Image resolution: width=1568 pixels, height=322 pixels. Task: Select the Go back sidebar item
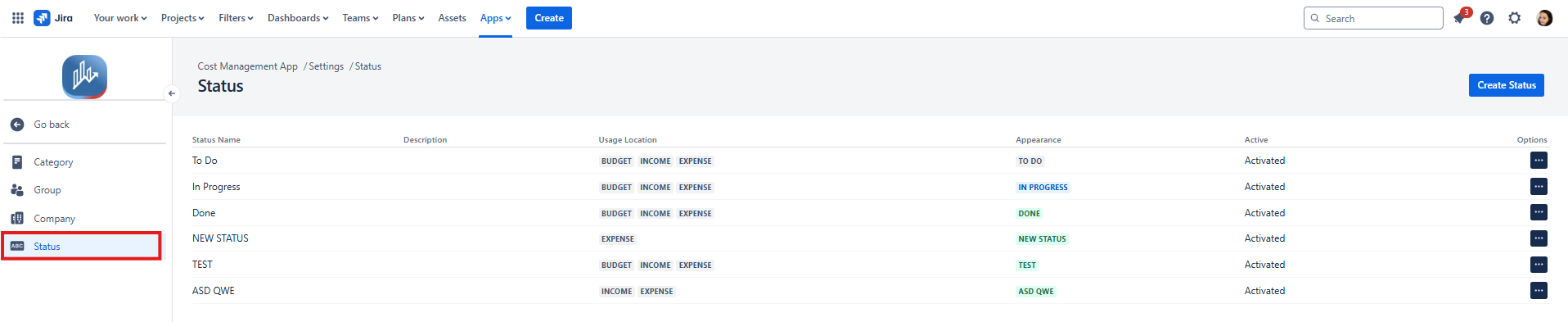(84, 125)
